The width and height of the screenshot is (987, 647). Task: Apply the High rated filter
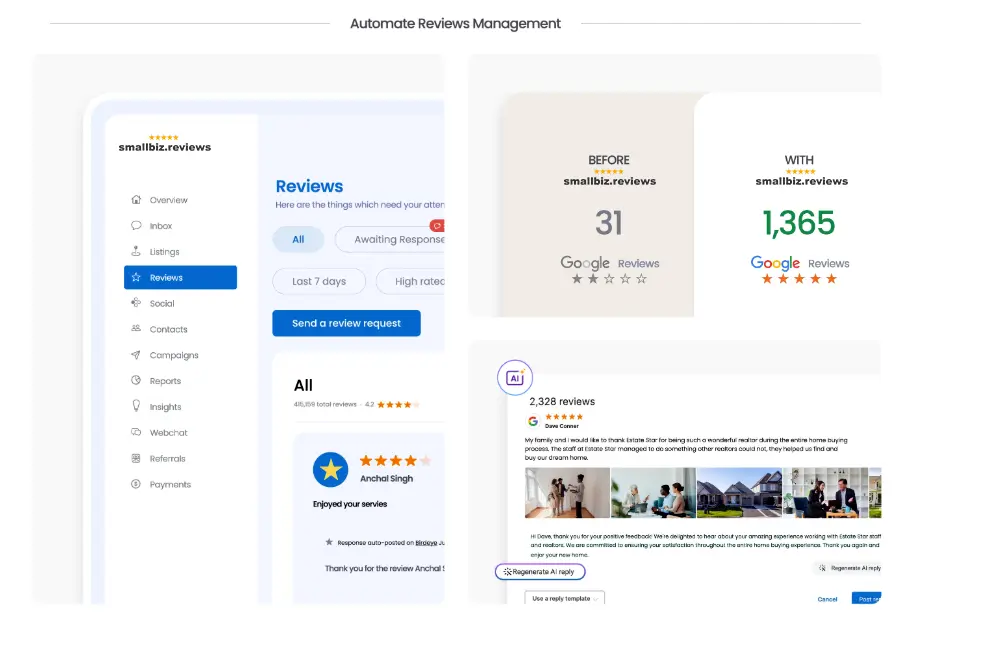click(410, 281)
